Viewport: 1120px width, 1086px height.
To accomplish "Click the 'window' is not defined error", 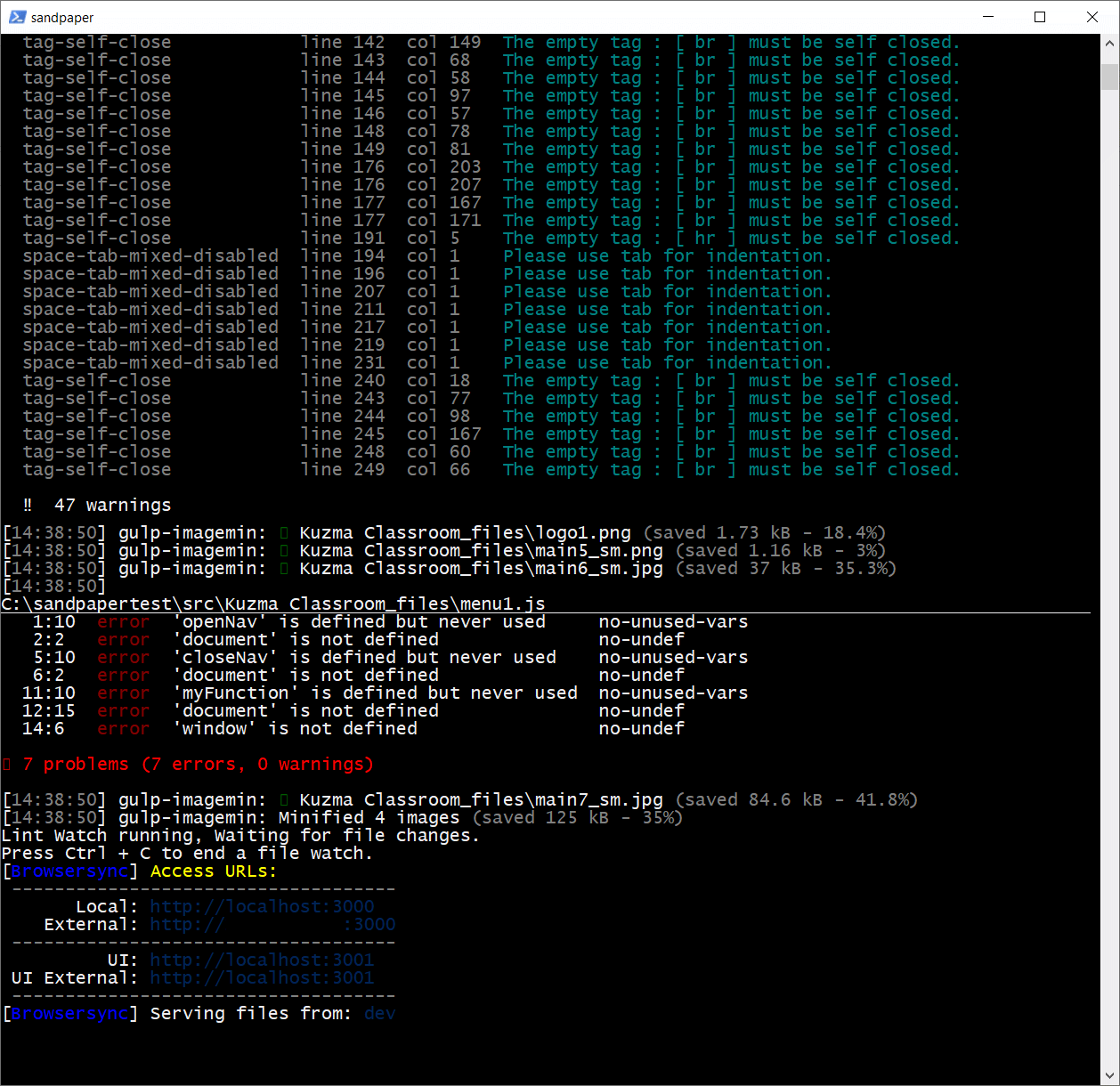I will pyautogui.click(x=353, y=728).
